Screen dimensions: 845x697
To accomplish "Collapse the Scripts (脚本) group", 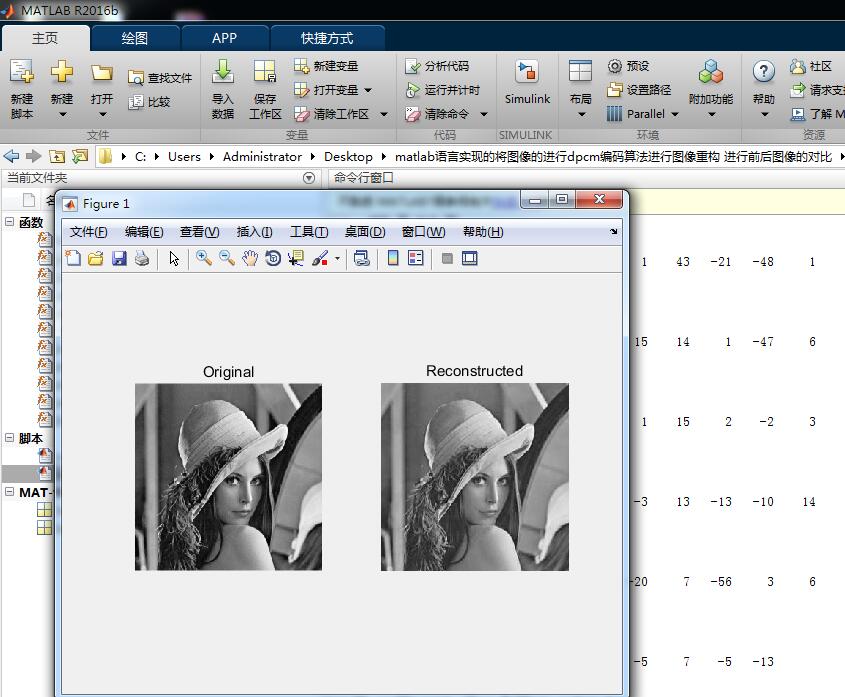I will pos(9,438).
